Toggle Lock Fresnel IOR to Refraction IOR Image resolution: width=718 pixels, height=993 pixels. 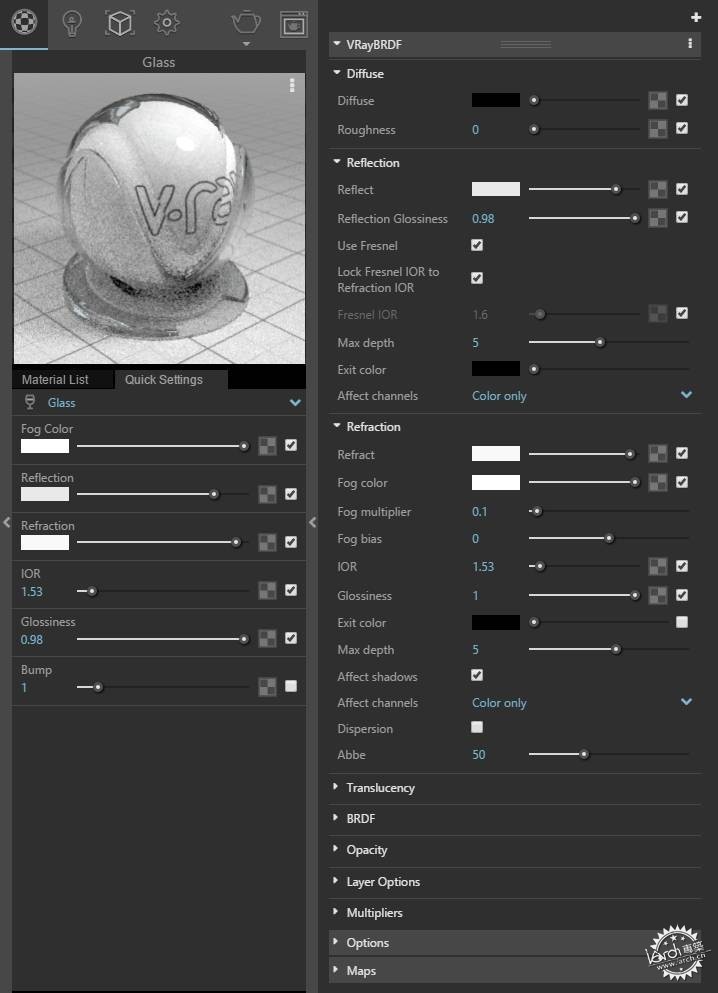(477, 278)
